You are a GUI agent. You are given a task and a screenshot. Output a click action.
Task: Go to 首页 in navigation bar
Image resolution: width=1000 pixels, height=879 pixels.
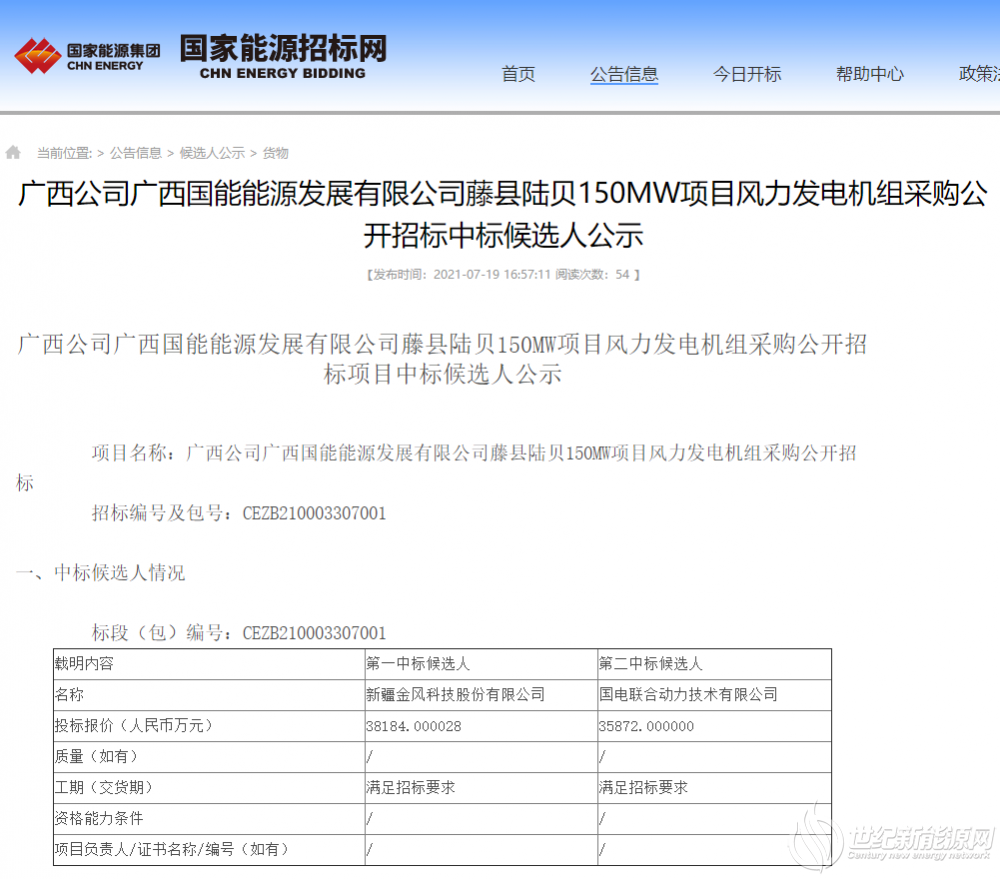518,74
